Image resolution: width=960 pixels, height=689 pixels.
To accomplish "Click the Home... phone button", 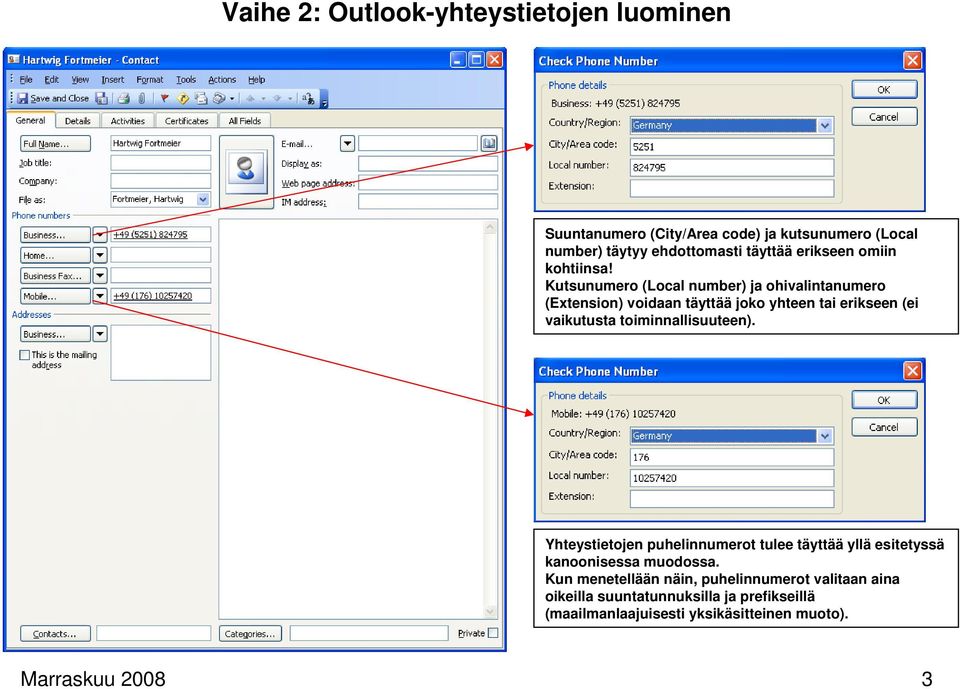I will pyautogui.click(x=55, y=255).
